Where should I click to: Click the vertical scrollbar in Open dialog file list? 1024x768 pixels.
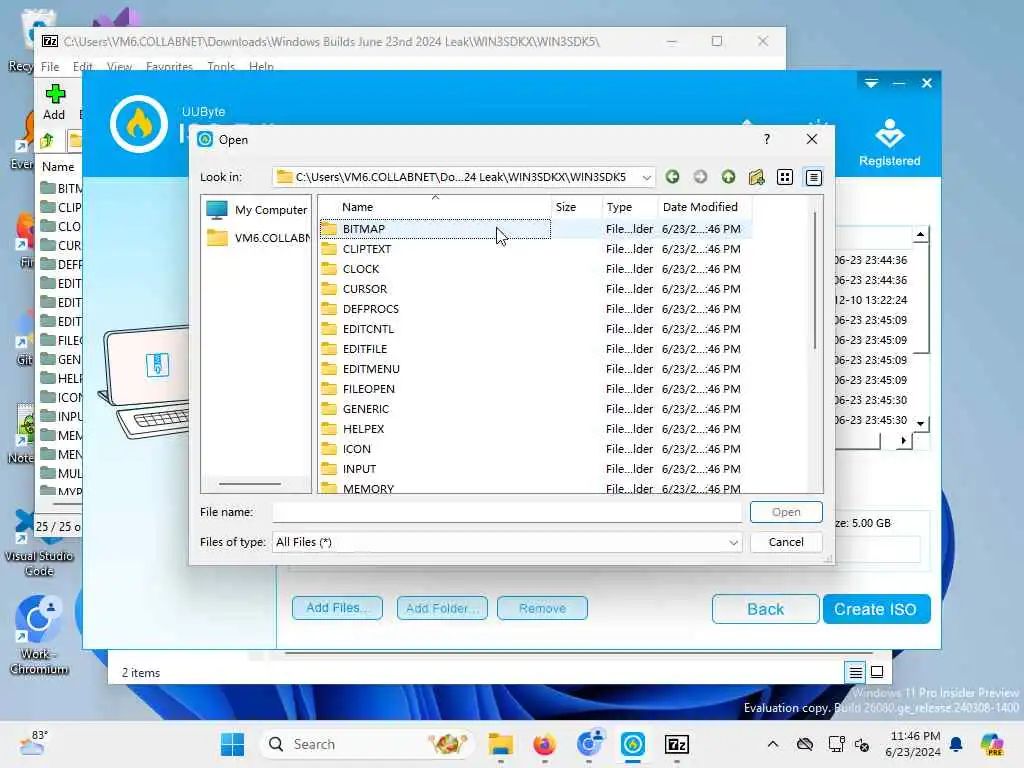(x=815, y=281)
